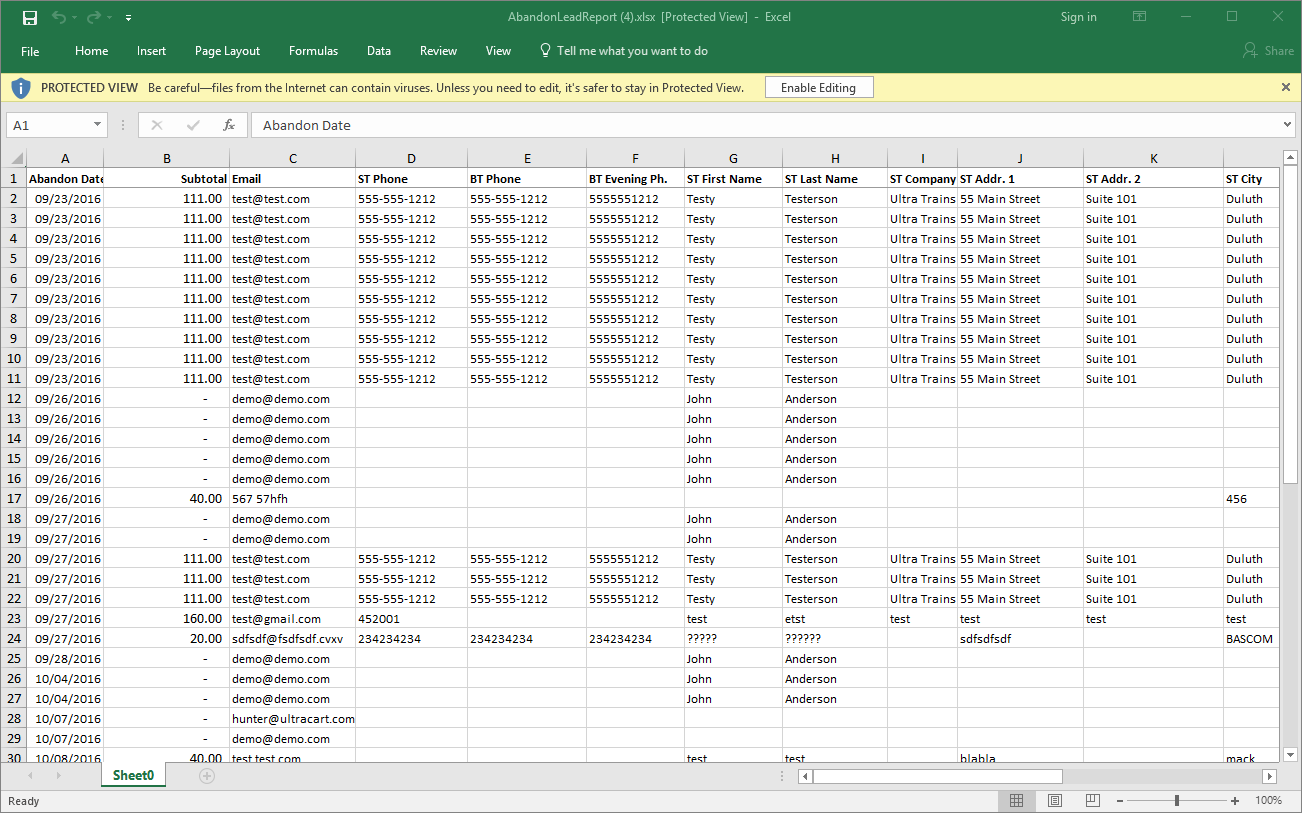The height and width of the screenshot is (813, 1302).
Task: Click cell containing hunter@ultracart.com
Action: point(292,719)
